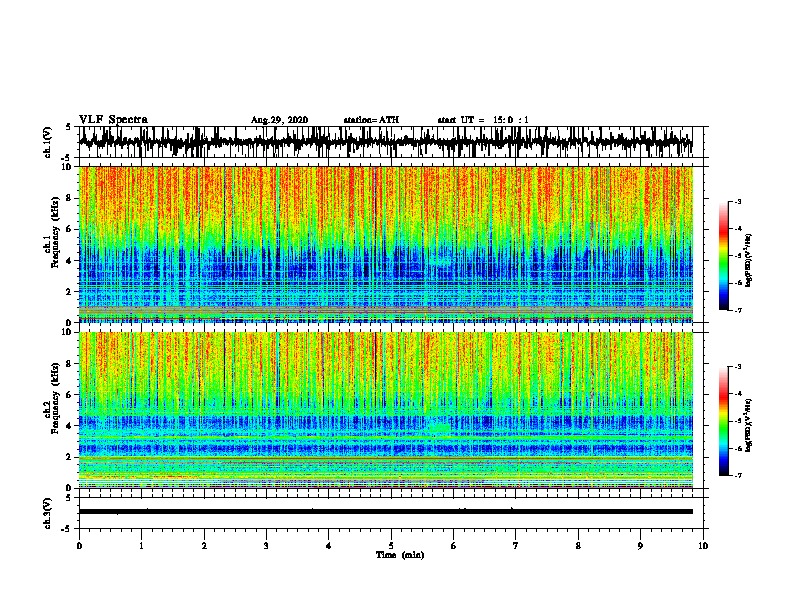792x612 pixels.
Task: Click the ch.2 "Frequency (kHz)" axis label
Action: [x=55, y=398]
